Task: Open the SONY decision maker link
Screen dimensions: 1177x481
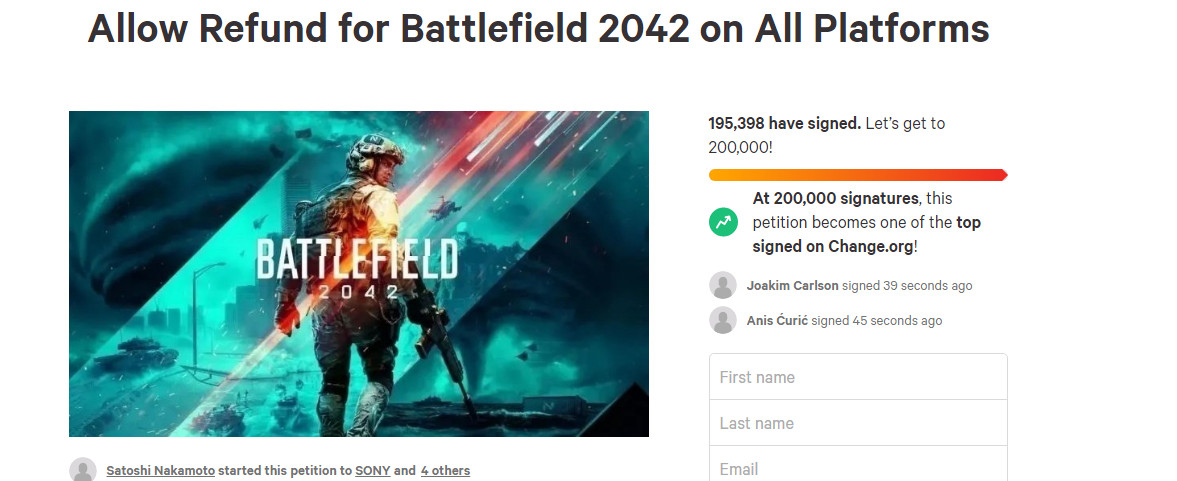Action: pos(372,470)
